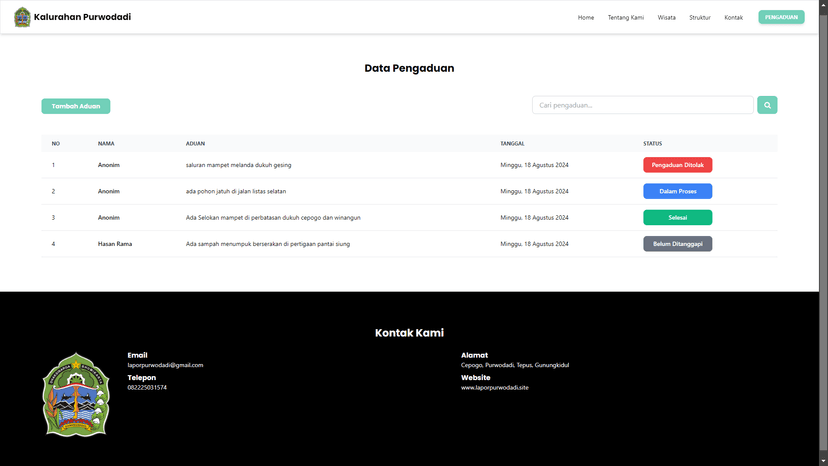Image resolution: width=828 pixels, height=466 pixels.
Task: Click the vertical page scrollbar
Action: (823, 232)
